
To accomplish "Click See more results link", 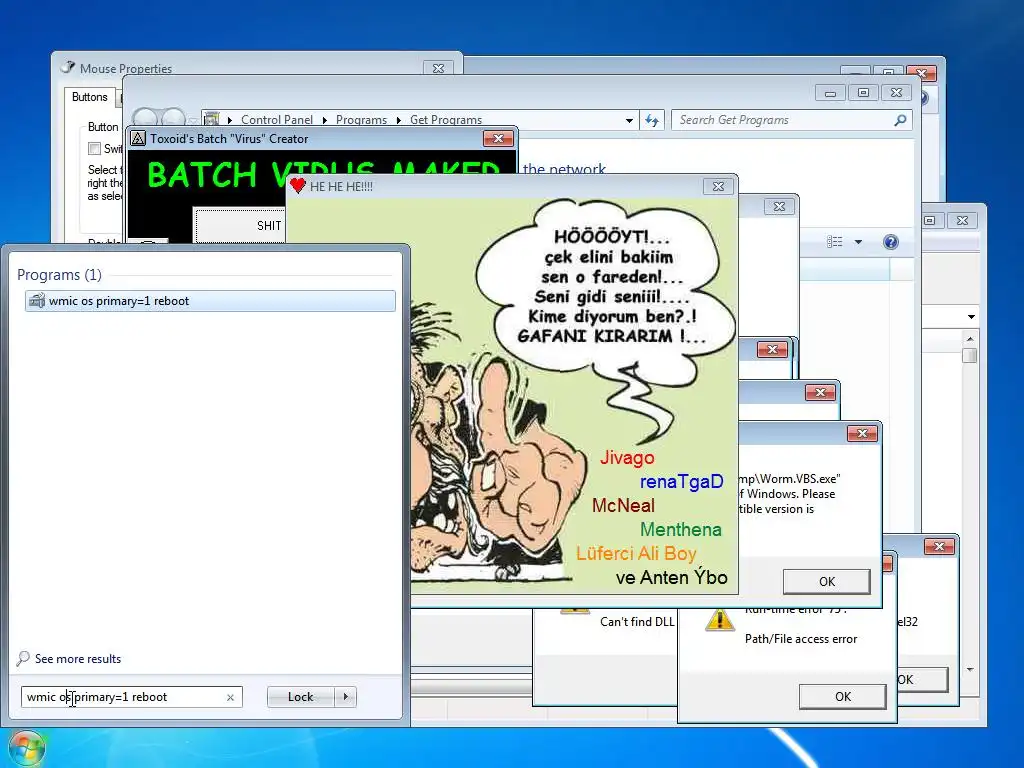I will coord(78,659).
